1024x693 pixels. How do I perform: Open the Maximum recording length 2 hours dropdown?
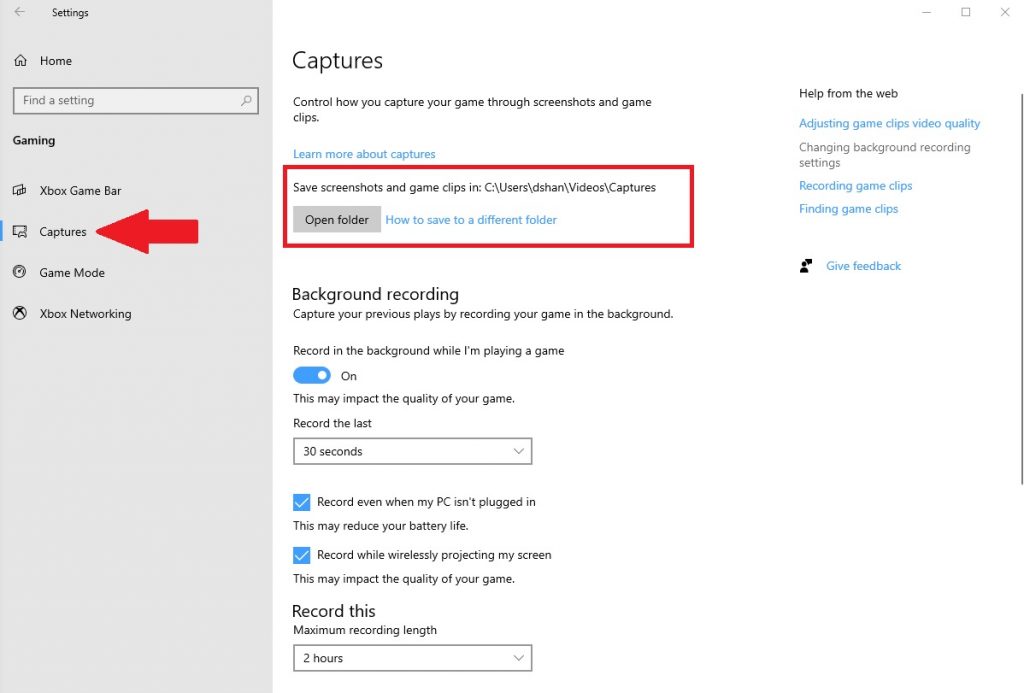pyautogui.click(x=413, y=658)
